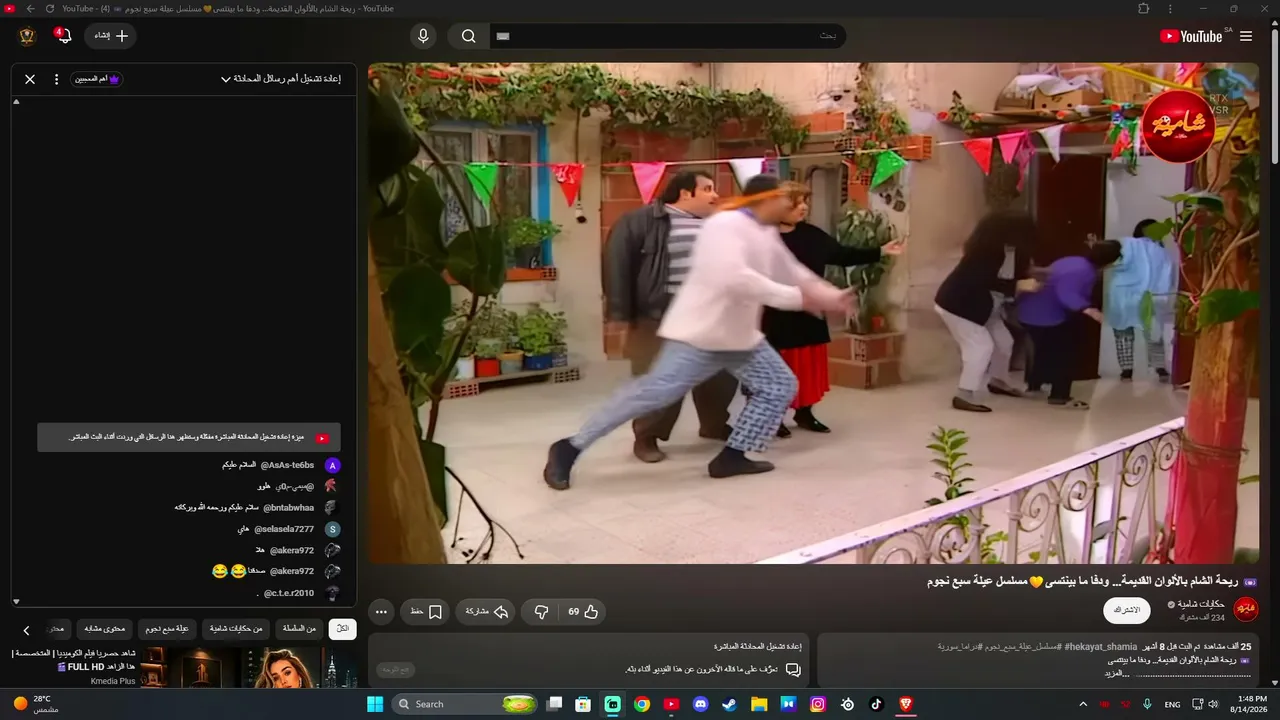Viewport: 1280px width, 720px height.
Task: Open the browser extensions puzzle icon
Action: [1144, 8]
